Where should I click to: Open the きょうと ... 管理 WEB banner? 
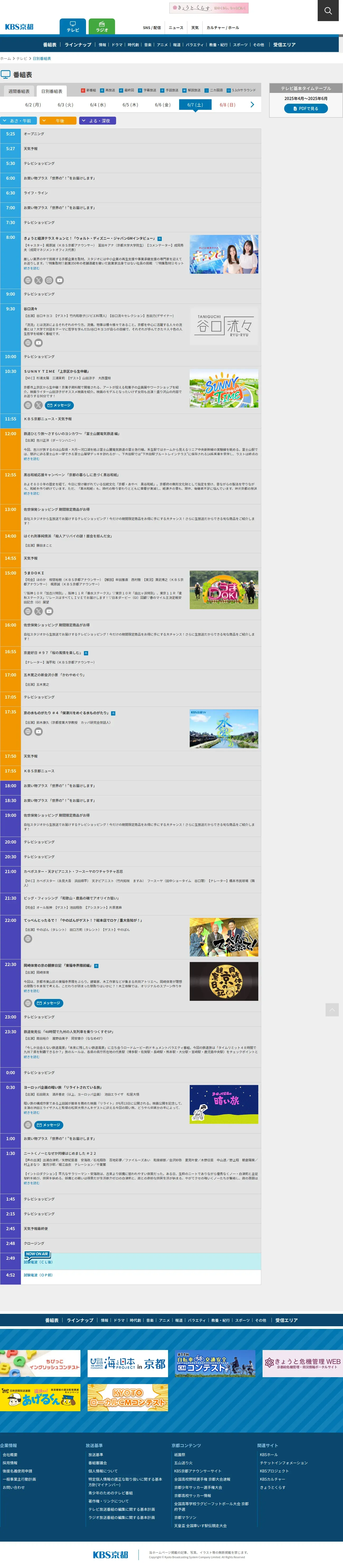[303, 1363]
